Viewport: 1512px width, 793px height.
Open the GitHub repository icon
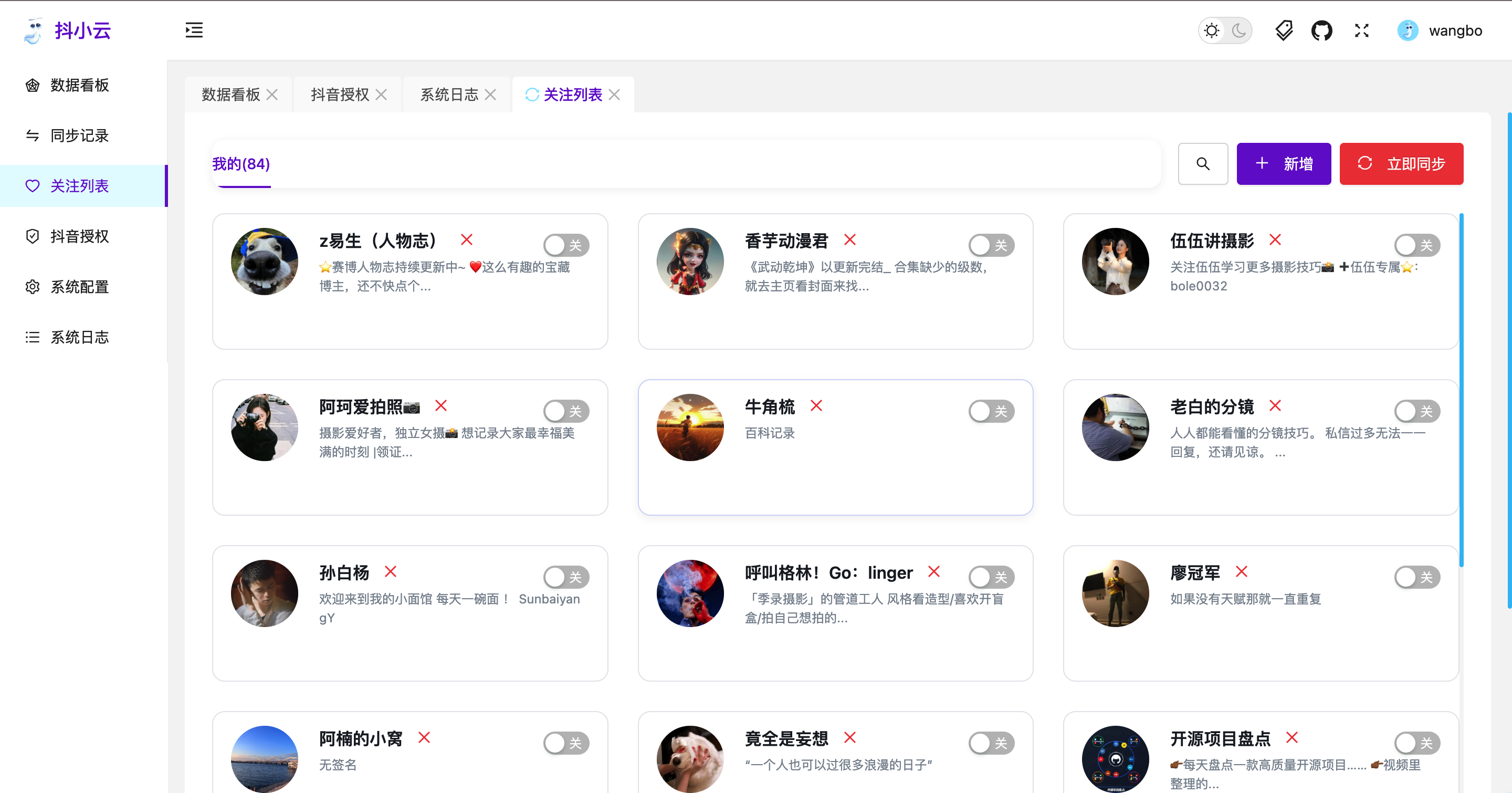[1321, 30]
